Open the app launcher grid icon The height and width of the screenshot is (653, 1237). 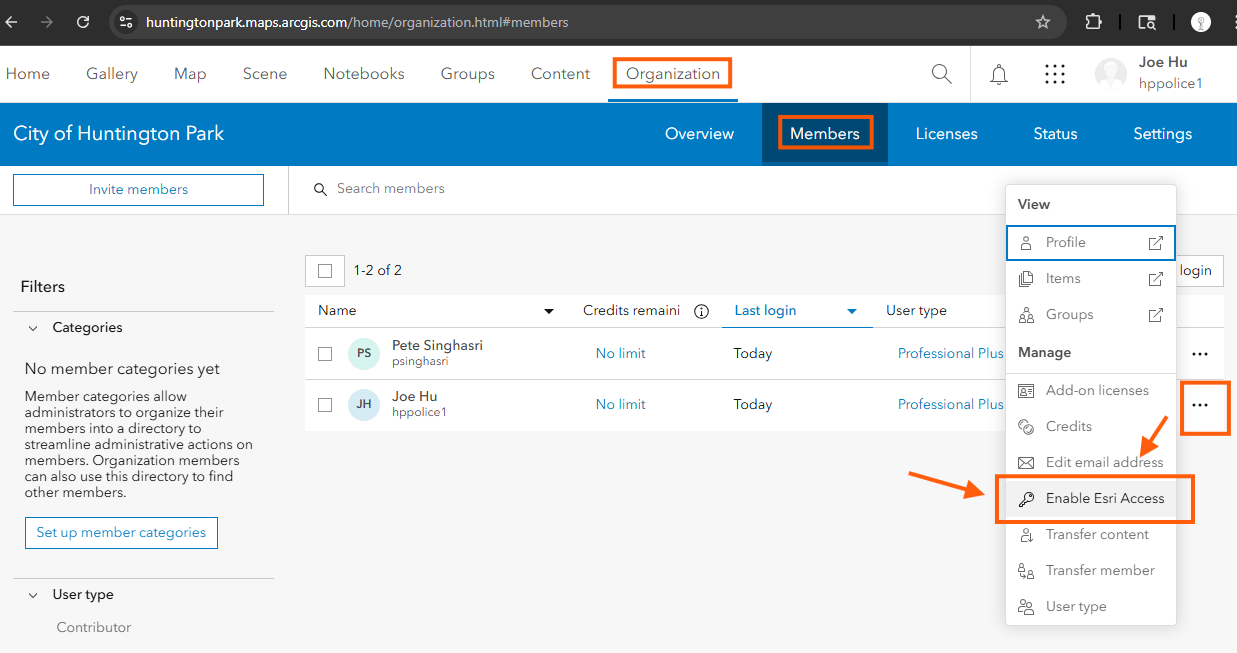point(1053,74)
